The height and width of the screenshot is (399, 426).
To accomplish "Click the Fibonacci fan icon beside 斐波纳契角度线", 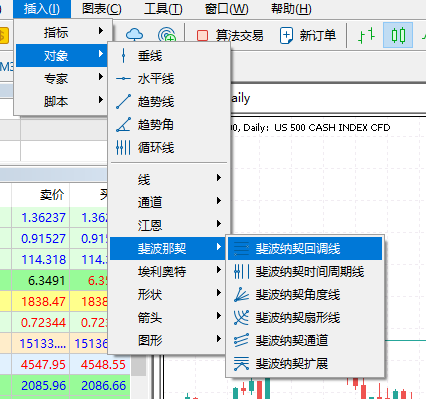I will 241,295.
